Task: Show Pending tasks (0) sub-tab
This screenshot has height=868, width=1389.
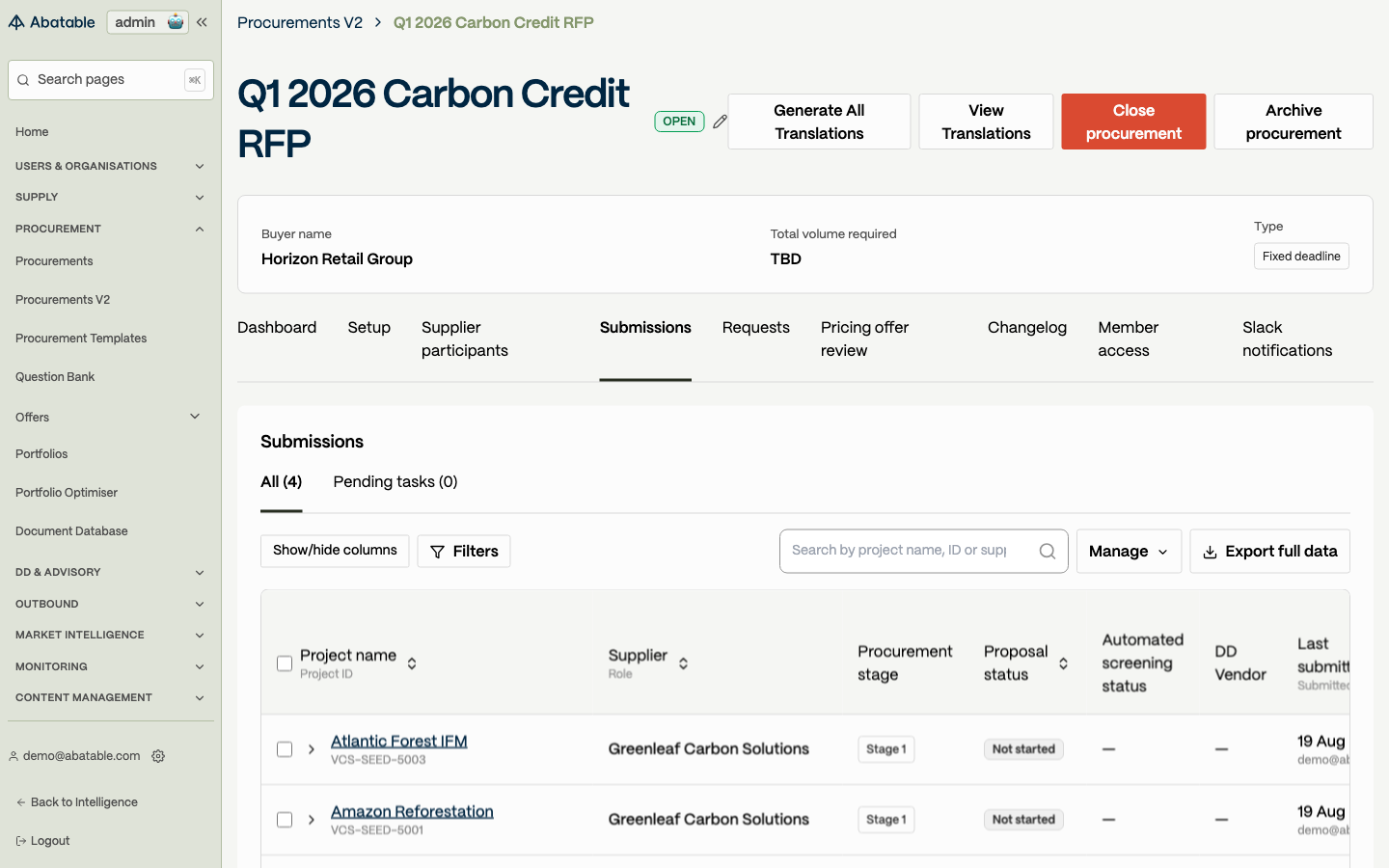Action: click(x=395, y=482)
